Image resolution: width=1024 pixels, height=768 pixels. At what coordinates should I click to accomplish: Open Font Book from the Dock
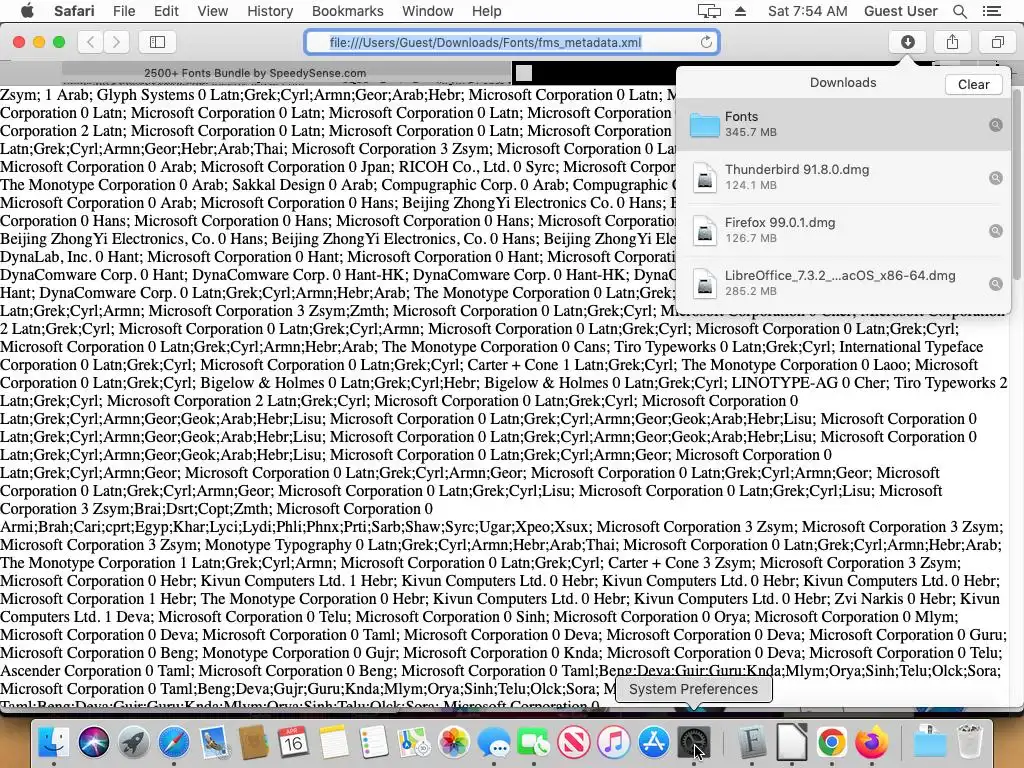coord(752,743)
